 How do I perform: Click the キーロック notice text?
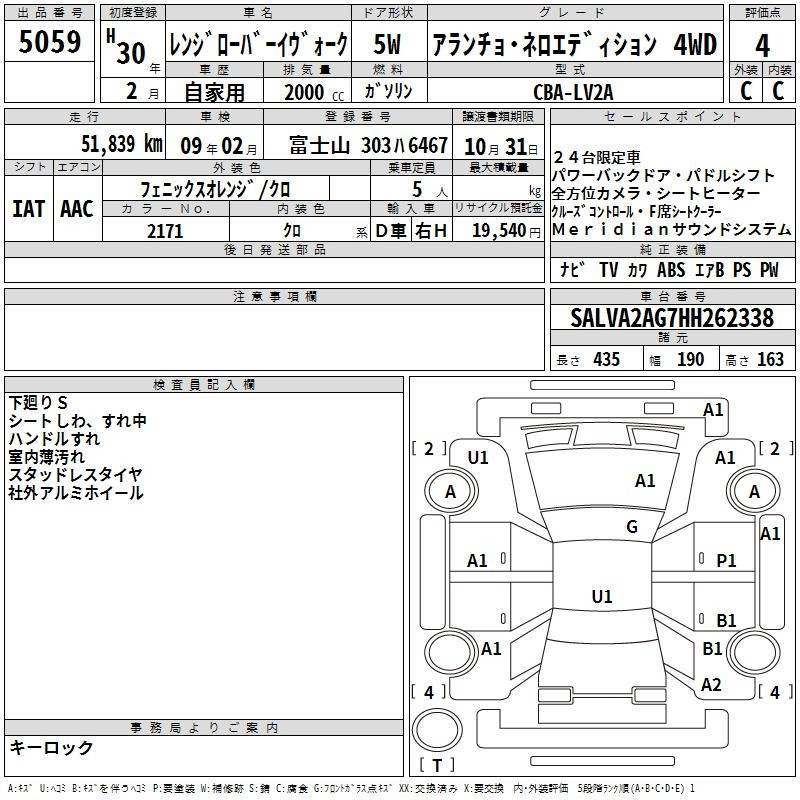[x=51, y=748]
